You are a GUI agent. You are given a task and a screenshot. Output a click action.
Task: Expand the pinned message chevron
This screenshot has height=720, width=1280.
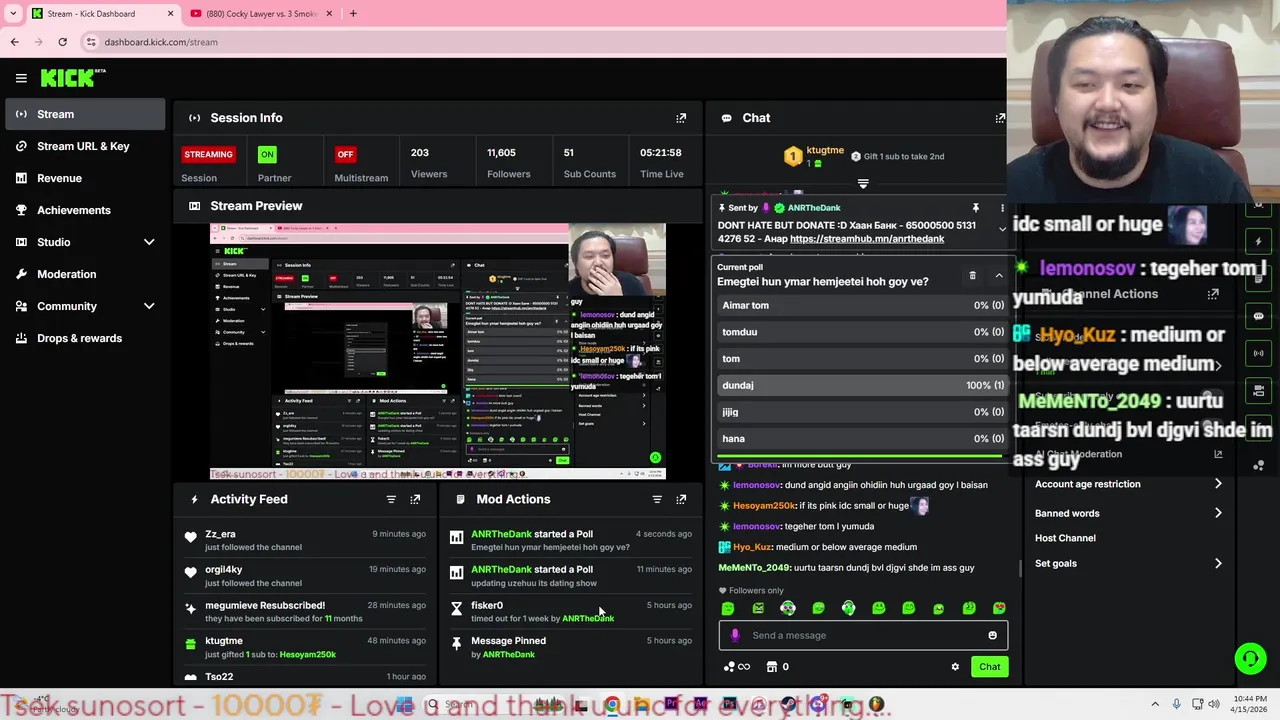click(1002, 230)
